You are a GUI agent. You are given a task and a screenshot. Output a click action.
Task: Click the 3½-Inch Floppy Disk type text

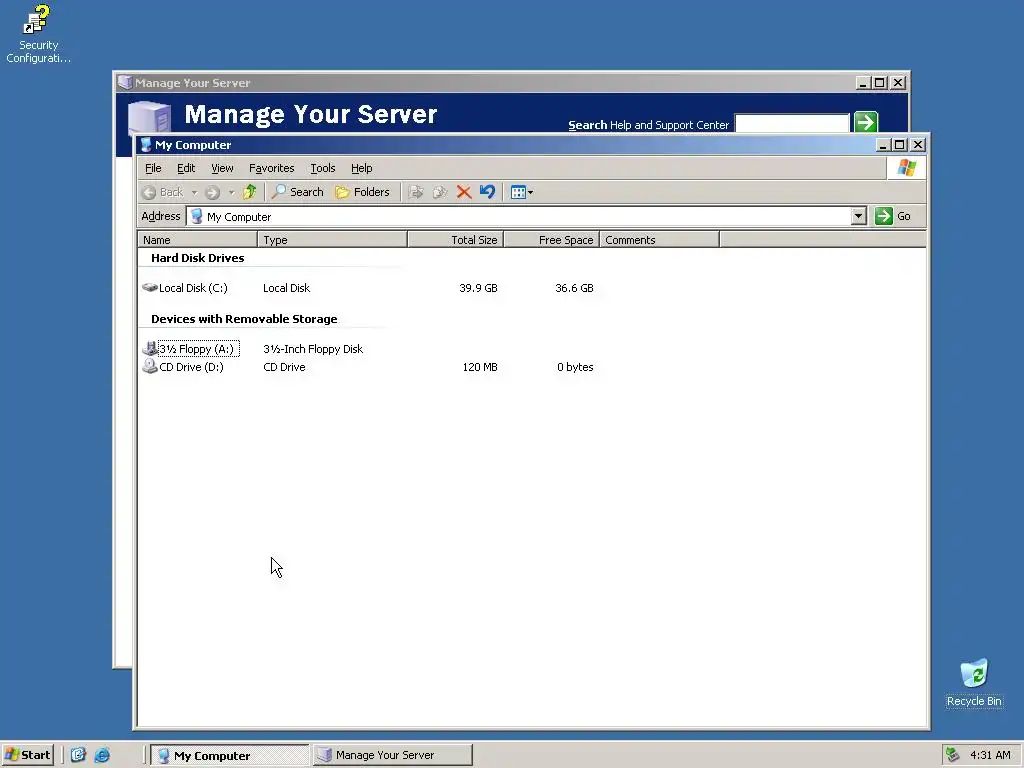point(313,349)
